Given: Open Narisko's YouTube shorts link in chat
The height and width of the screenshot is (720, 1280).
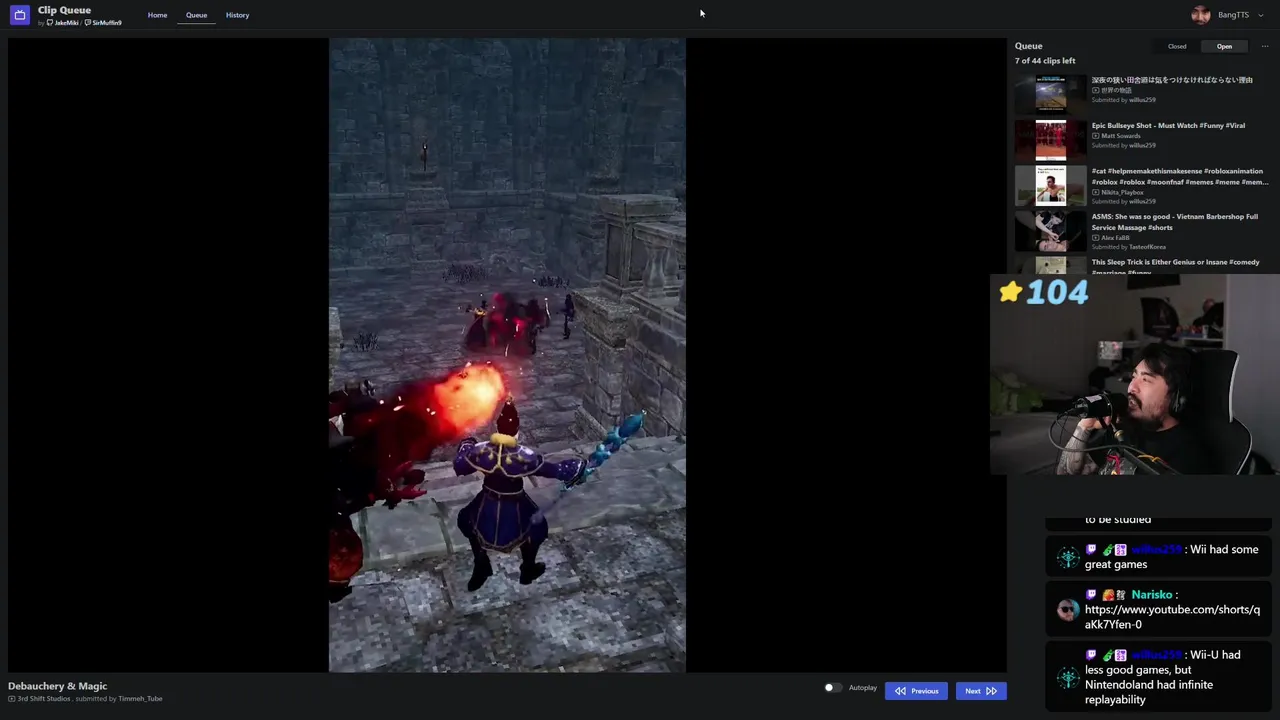Looking at the screenshot, I should click(x=1172, y=617).
